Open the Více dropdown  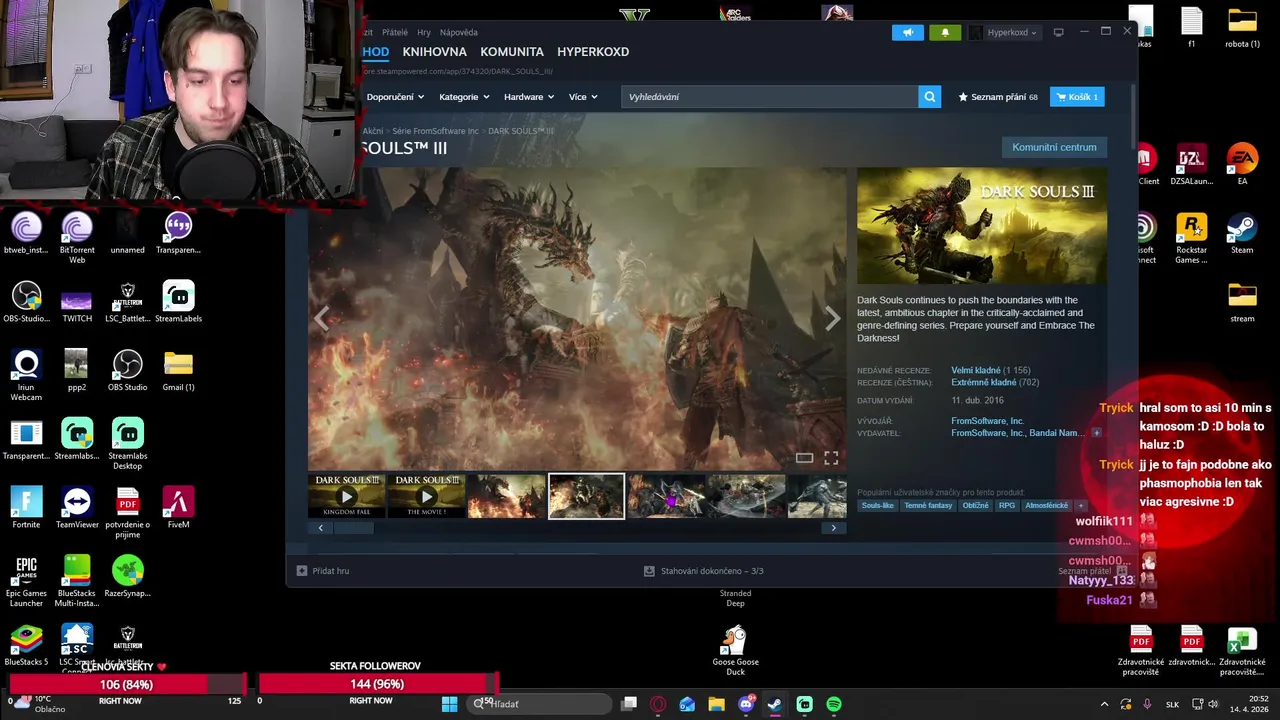[x=583, y=97]
